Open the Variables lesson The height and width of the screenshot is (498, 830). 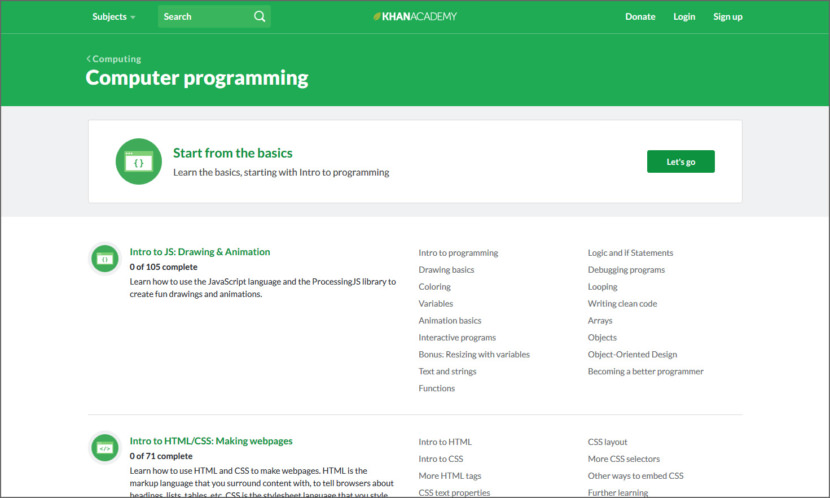(436, 304)
